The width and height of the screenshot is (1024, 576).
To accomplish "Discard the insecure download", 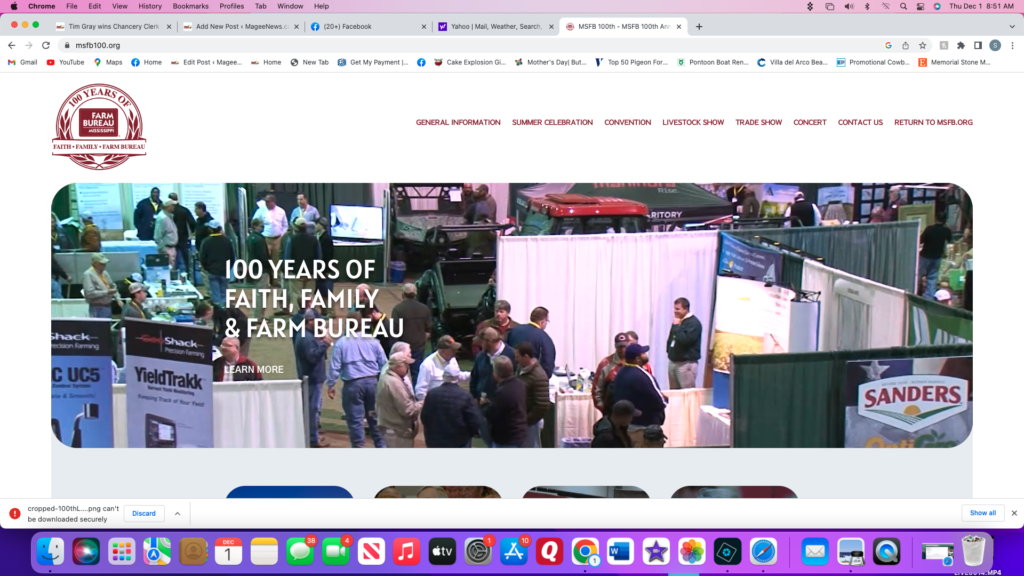I will click(x=144, y=513).
